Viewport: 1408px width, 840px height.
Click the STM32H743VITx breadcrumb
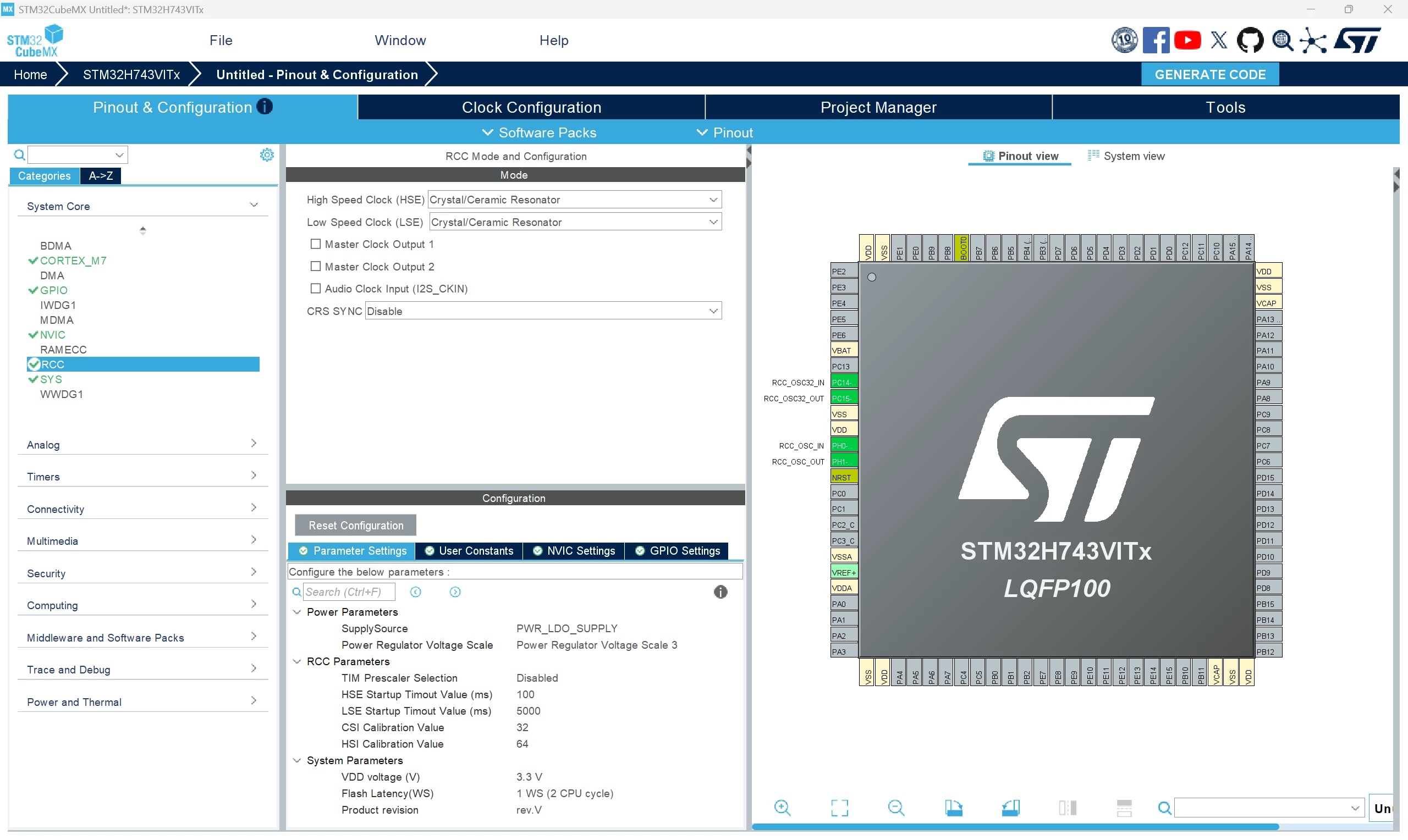coord(131,74)
